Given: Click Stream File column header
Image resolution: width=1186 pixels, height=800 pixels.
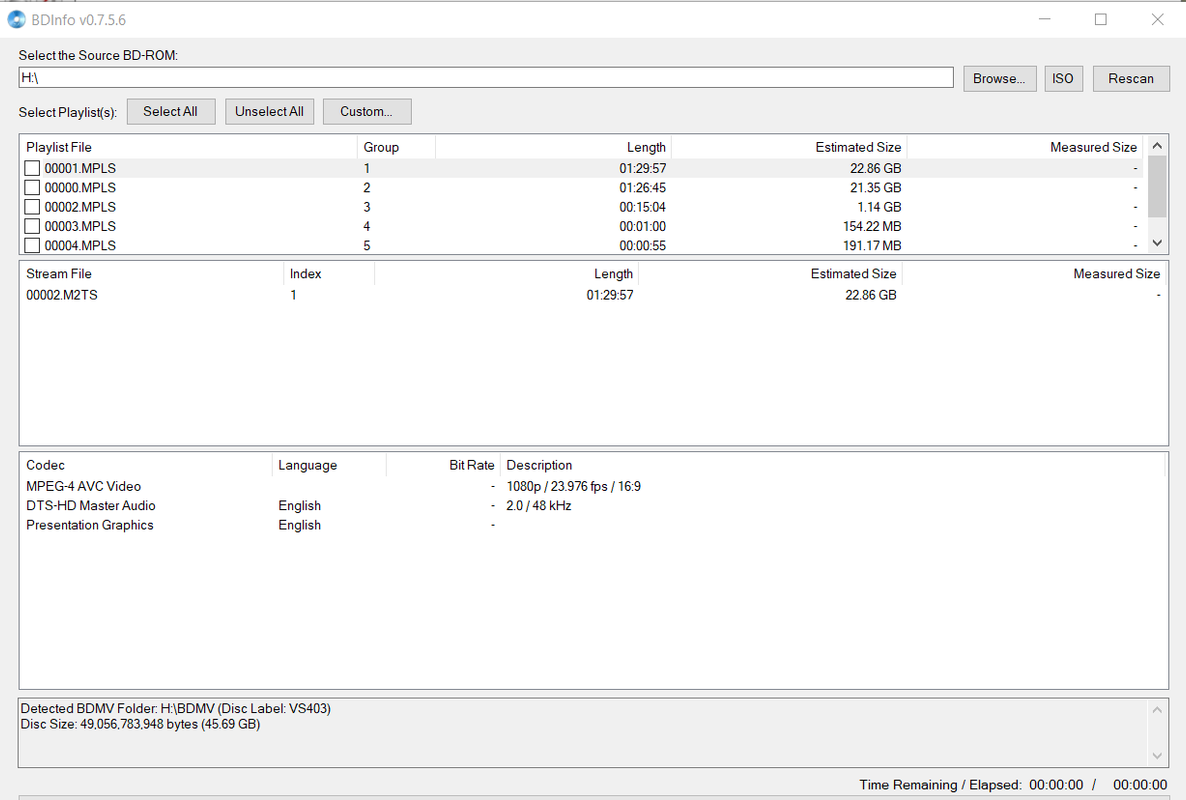Looking at the screenshot, I should click(152, 274).
